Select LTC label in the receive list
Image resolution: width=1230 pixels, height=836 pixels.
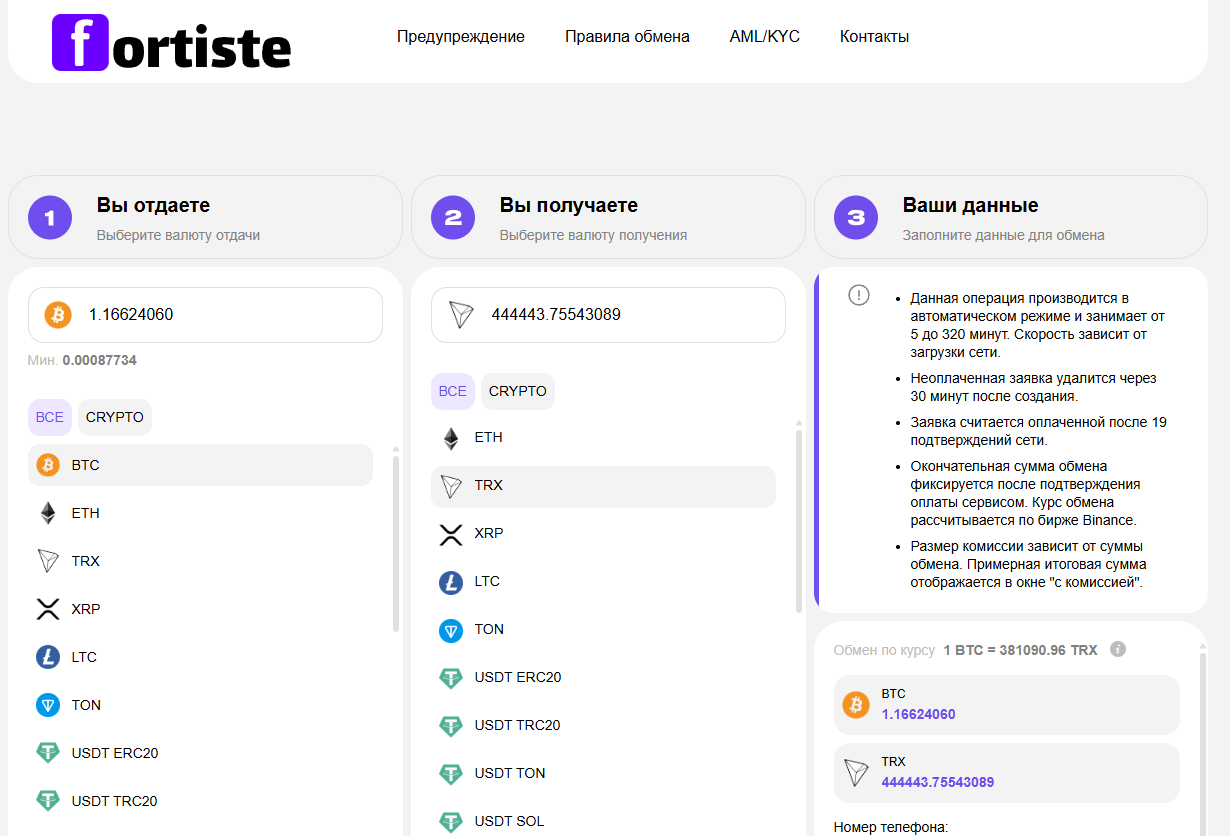tap(487, 582)
